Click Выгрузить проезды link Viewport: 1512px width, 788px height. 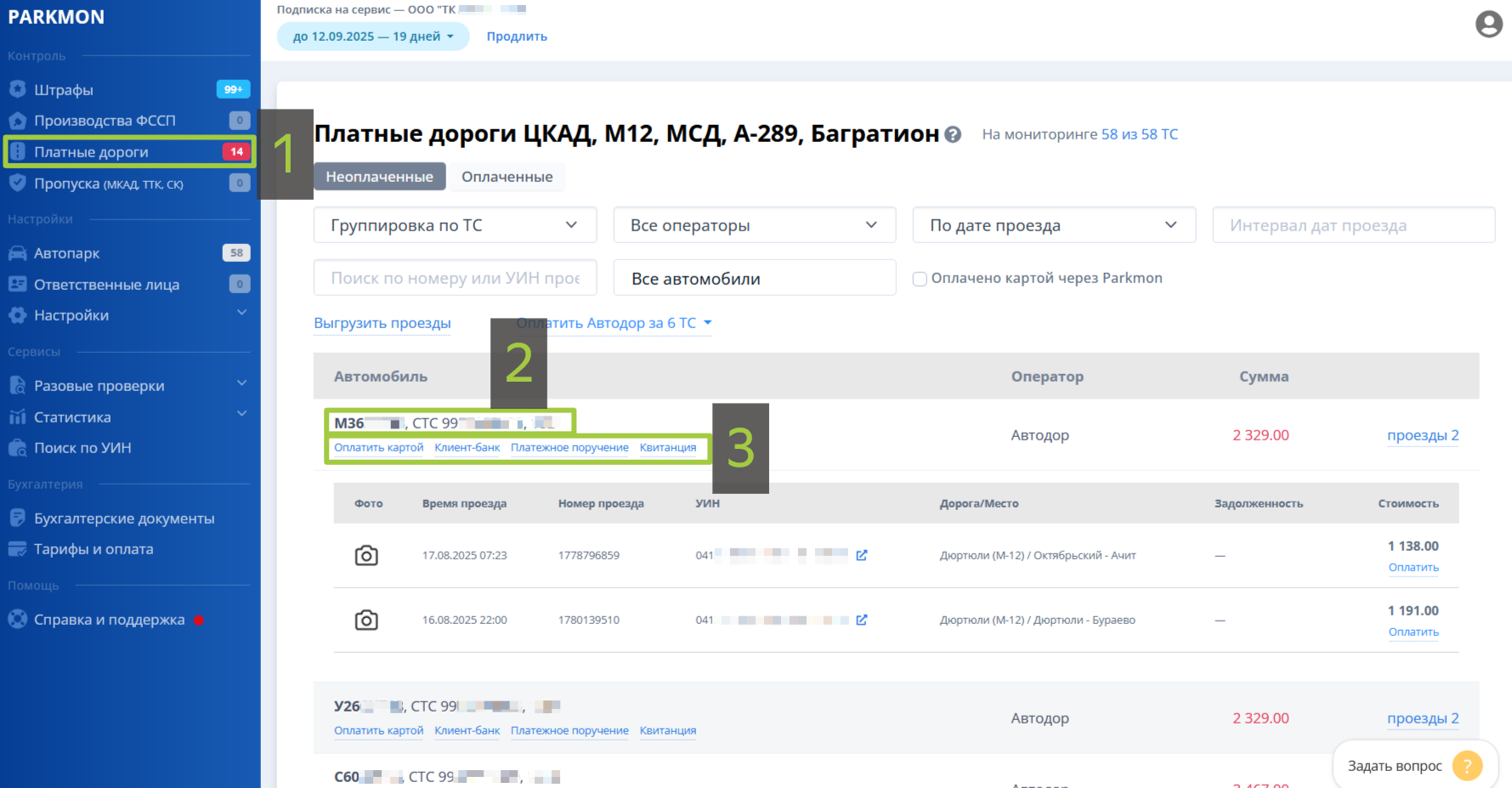coord(382,323)
